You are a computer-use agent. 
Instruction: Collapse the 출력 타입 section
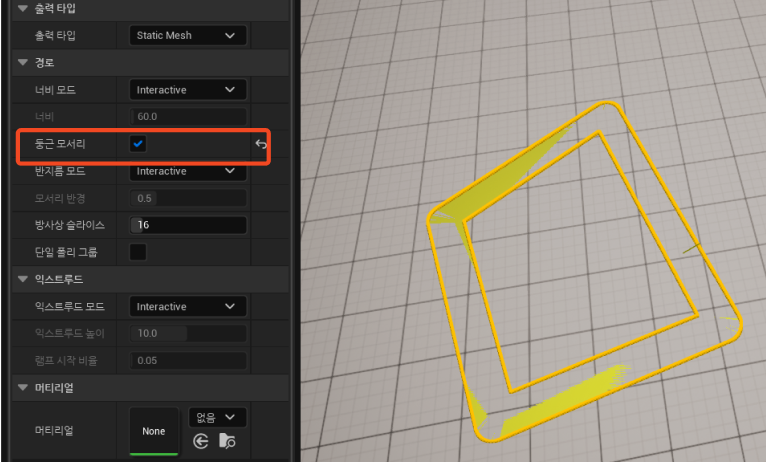click(x=22, y=8)
